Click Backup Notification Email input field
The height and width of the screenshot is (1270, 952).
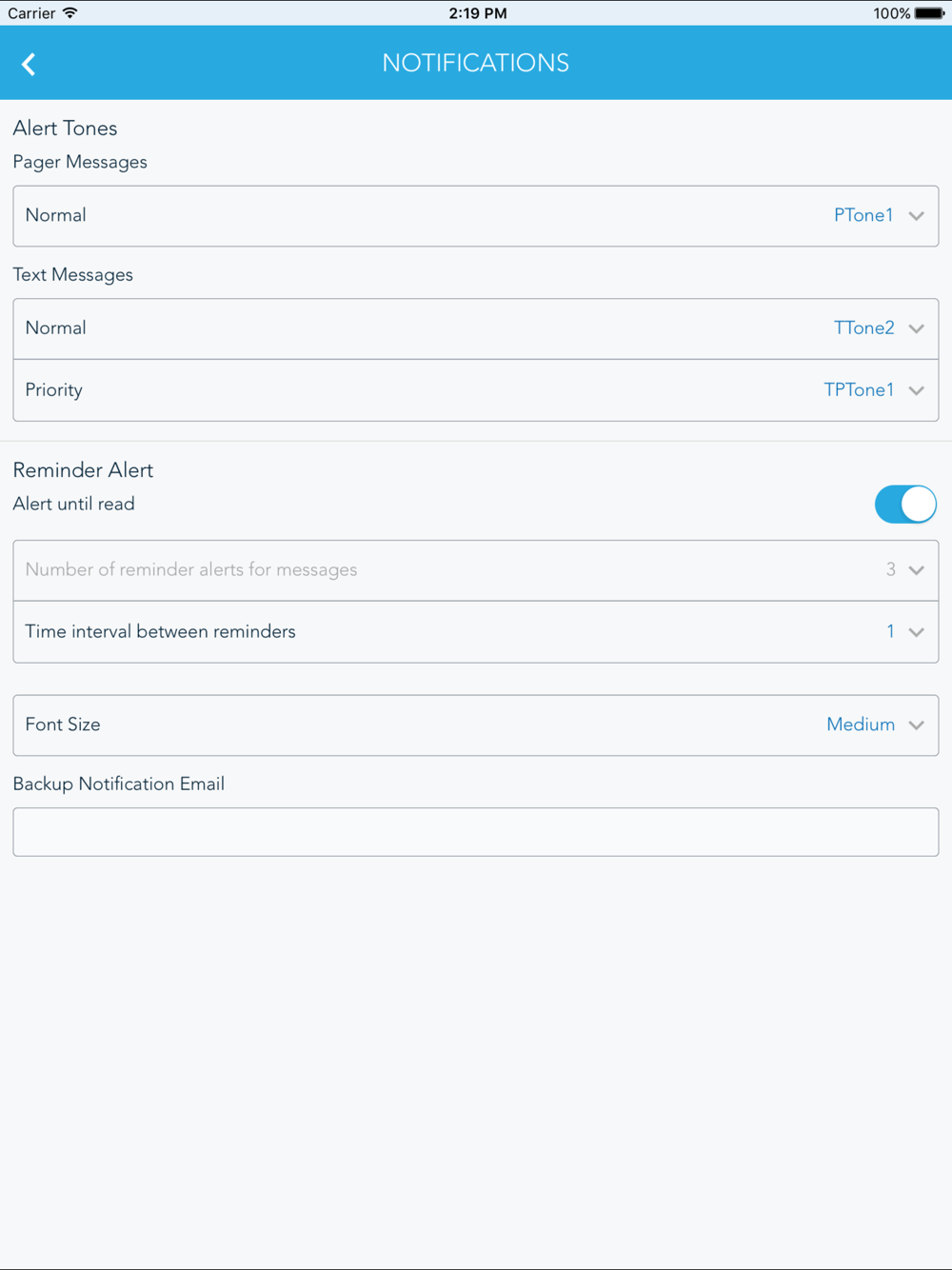pyautogui.click(x=476, y=832)
